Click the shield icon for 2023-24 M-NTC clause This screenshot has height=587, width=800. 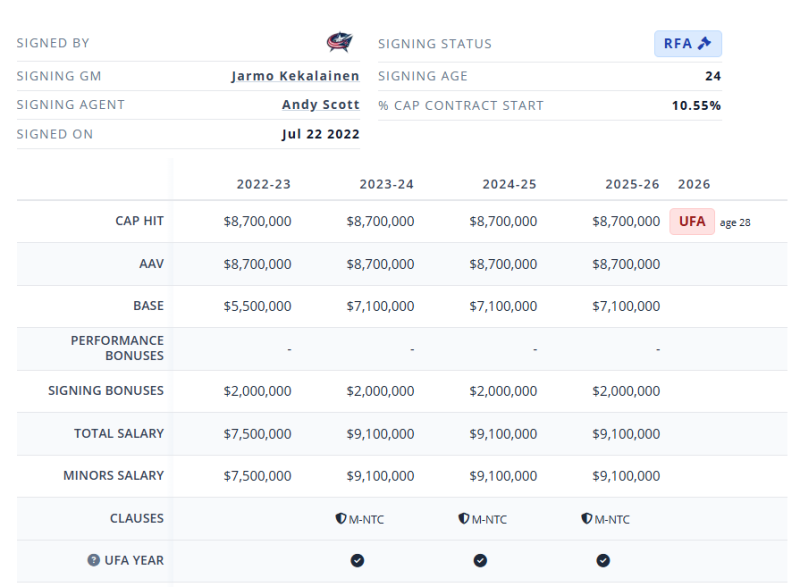pos(340,519)
